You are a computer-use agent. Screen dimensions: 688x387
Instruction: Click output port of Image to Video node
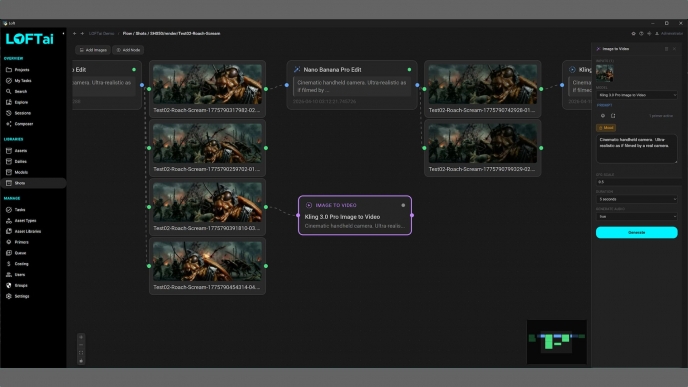(412, 215)
